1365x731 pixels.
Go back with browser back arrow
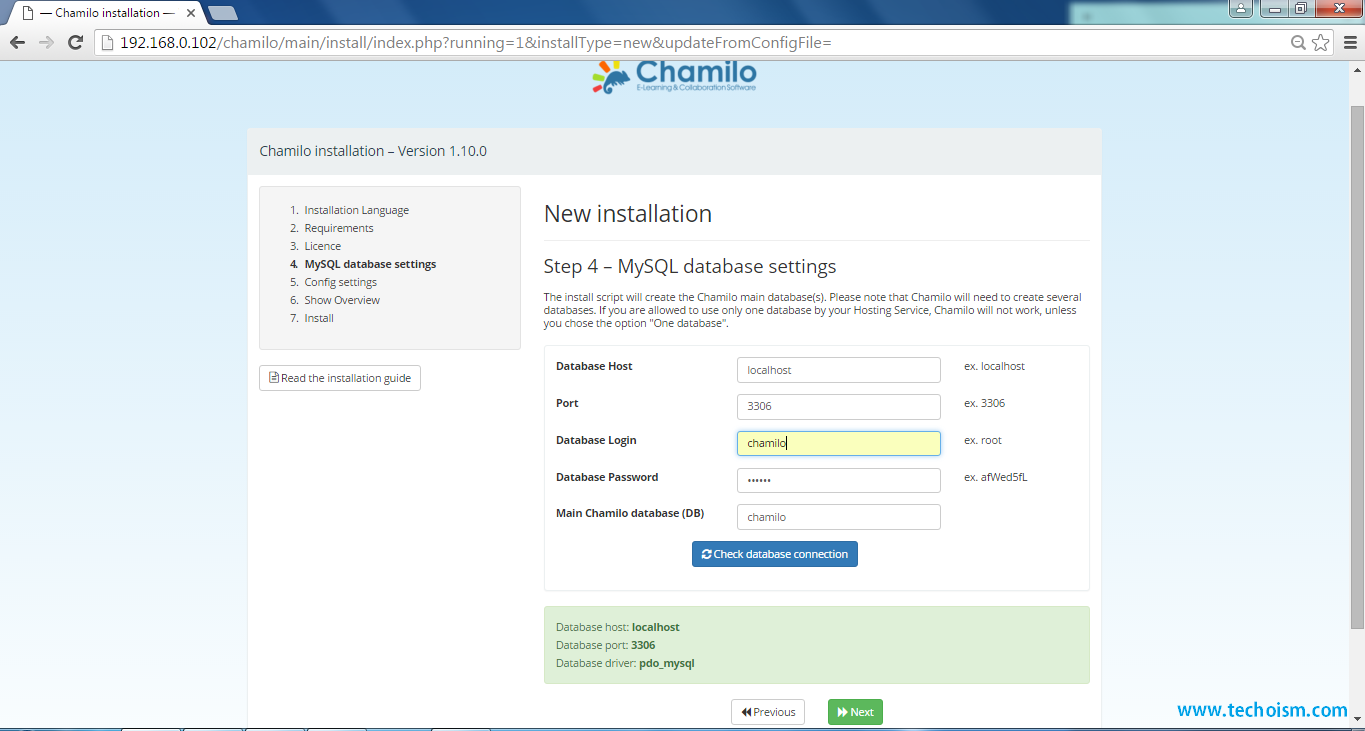coord(17,42)
